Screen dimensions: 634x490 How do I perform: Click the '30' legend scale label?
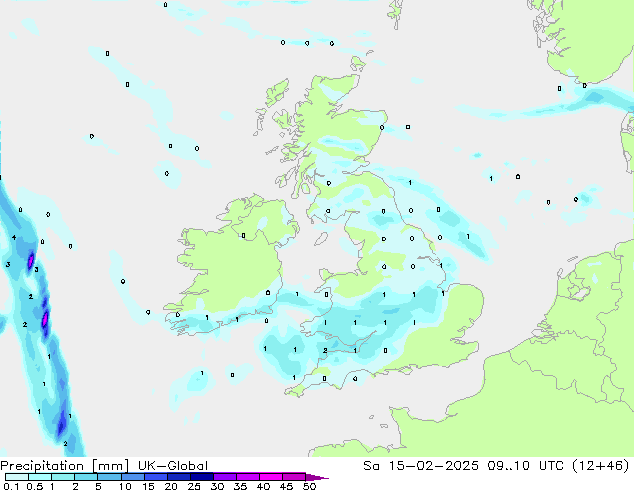point(217,486)
